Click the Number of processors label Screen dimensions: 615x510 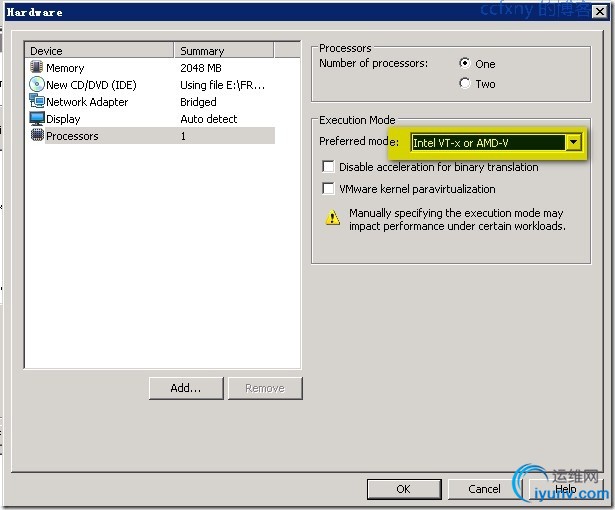pyautogui.click(x=373, y=63)
